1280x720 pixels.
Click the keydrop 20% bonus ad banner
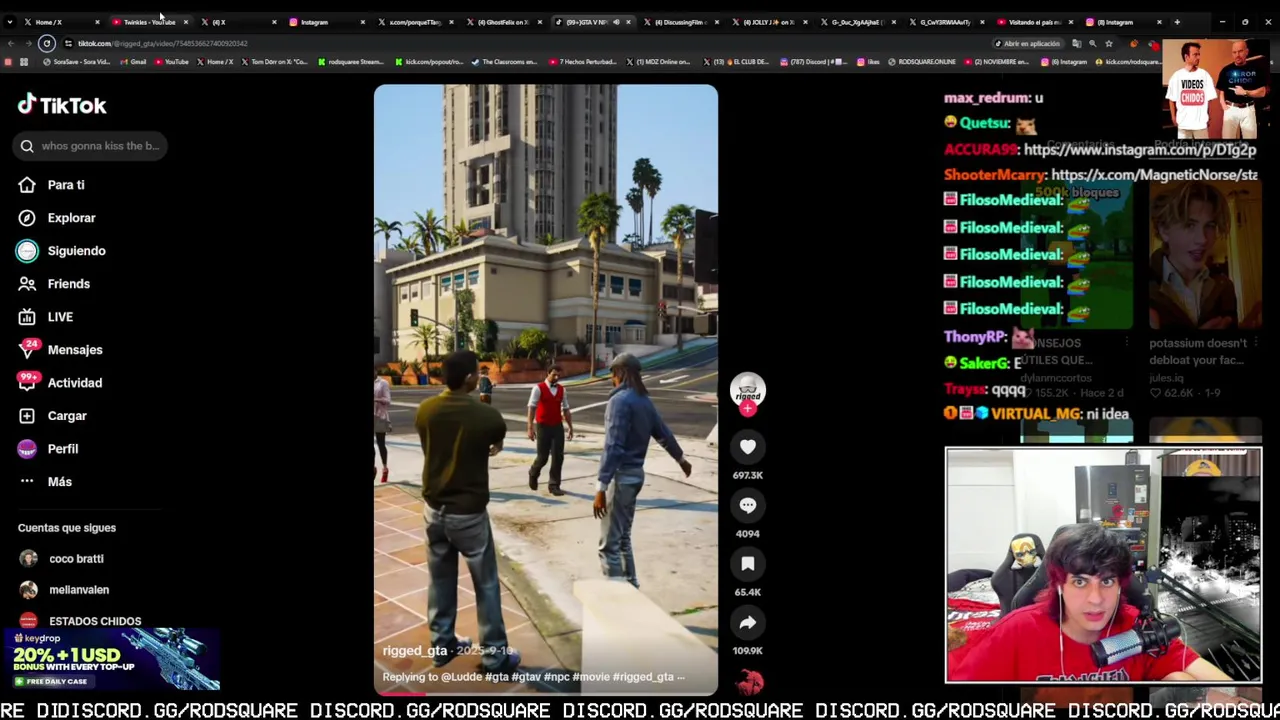[111, 658]
